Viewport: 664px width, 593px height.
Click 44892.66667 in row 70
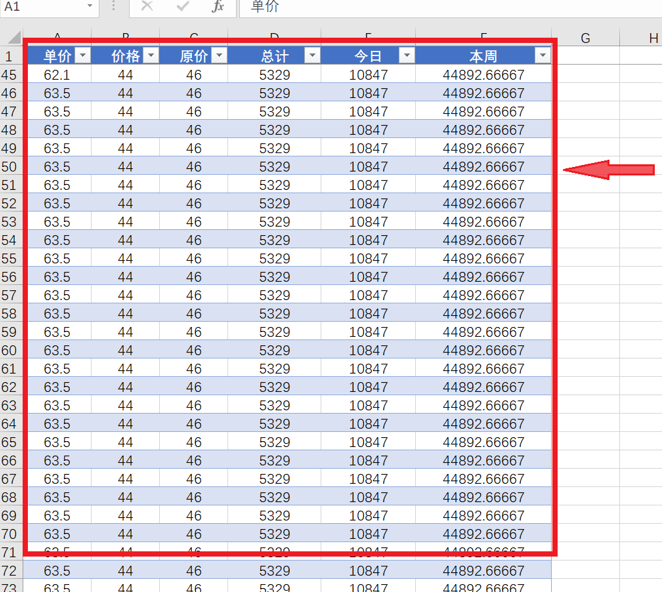tap(483, 534)
